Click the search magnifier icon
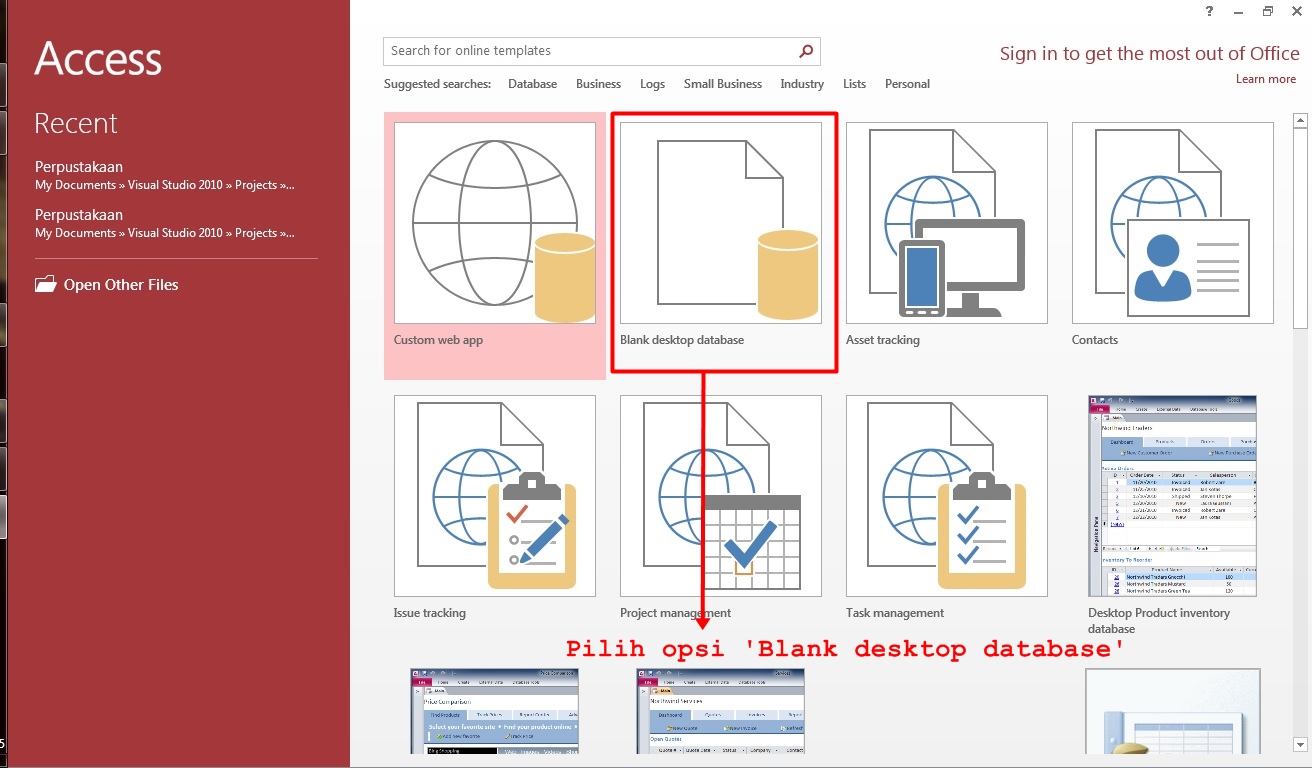The height and width of the screenshot is (768, 1312). 805,50
